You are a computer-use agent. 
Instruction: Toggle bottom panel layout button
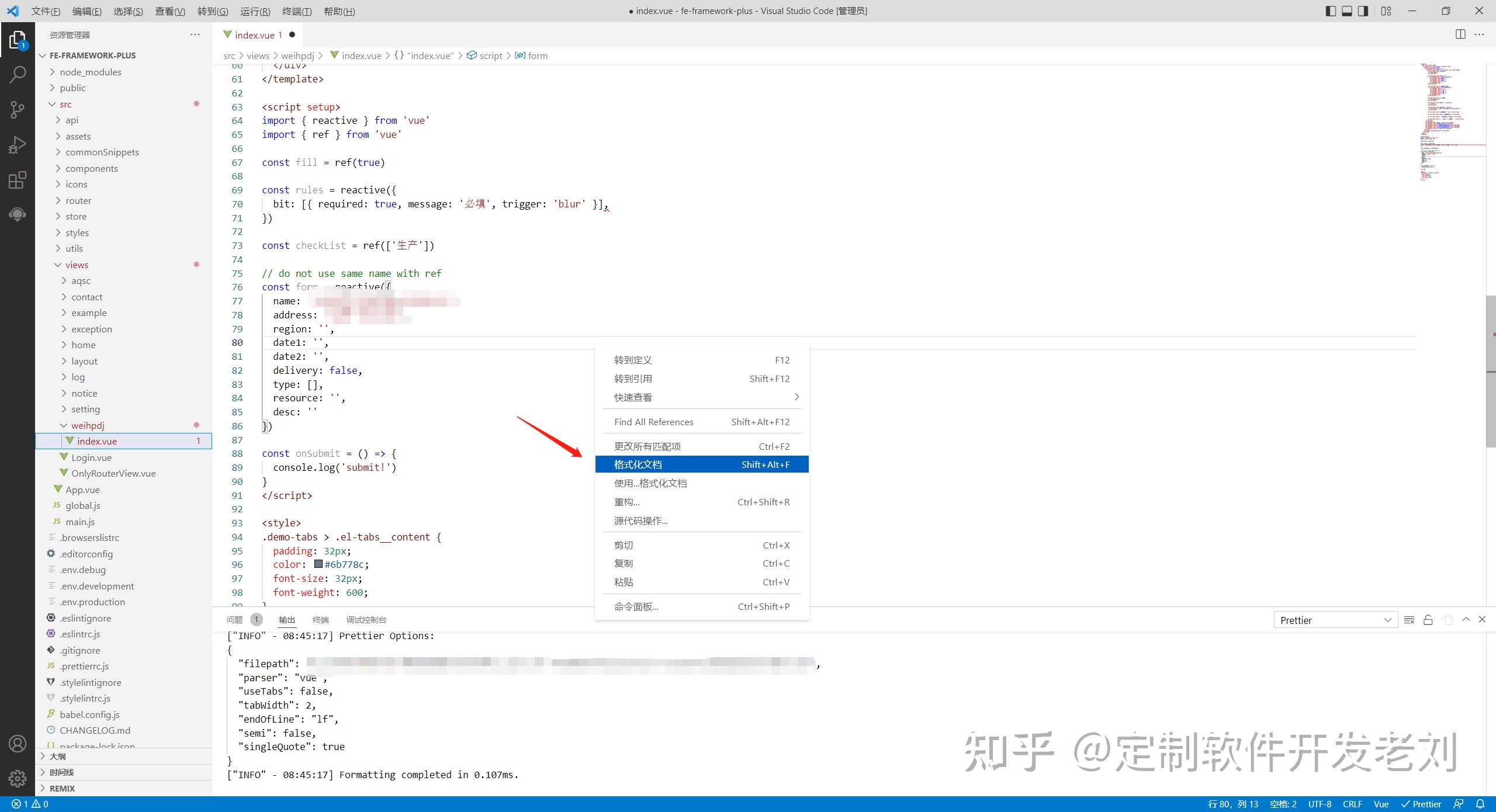(1347, 11)
